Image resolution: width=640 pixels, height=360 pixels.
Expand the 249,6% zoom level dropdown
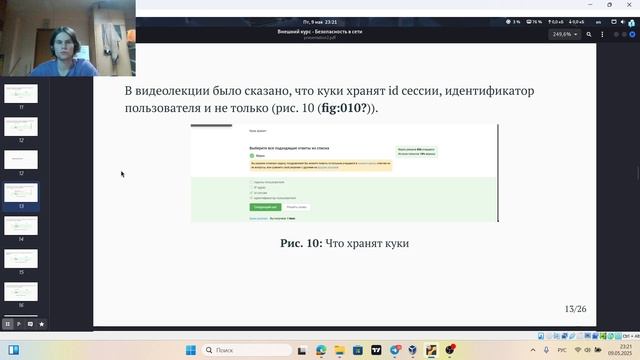point(565,34)
